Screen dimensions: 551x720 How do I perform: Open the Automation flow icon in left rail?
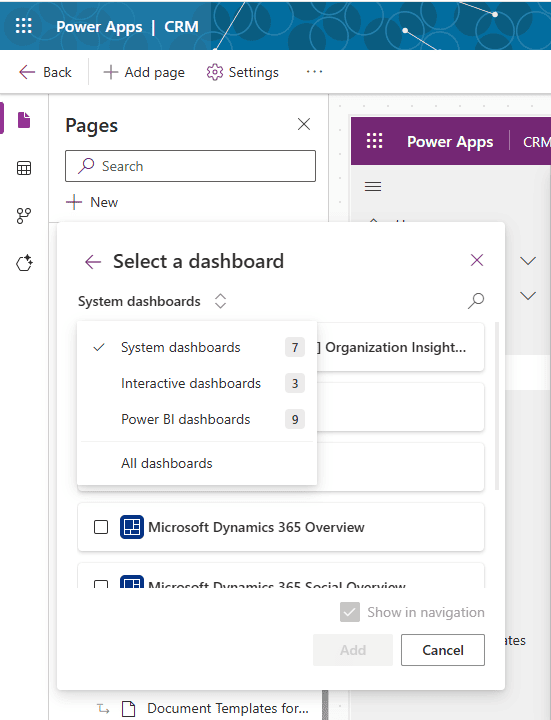point(24,215)
